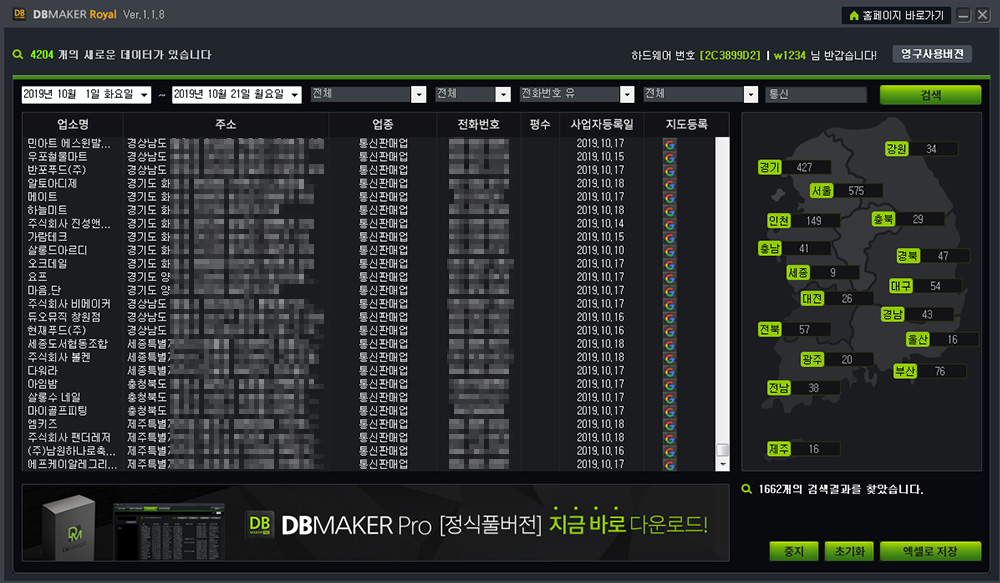The height and width of the screenshot is (583, 1000).
Task: Open Google map icon for 엠키즈 row
Action: [670, 425]
